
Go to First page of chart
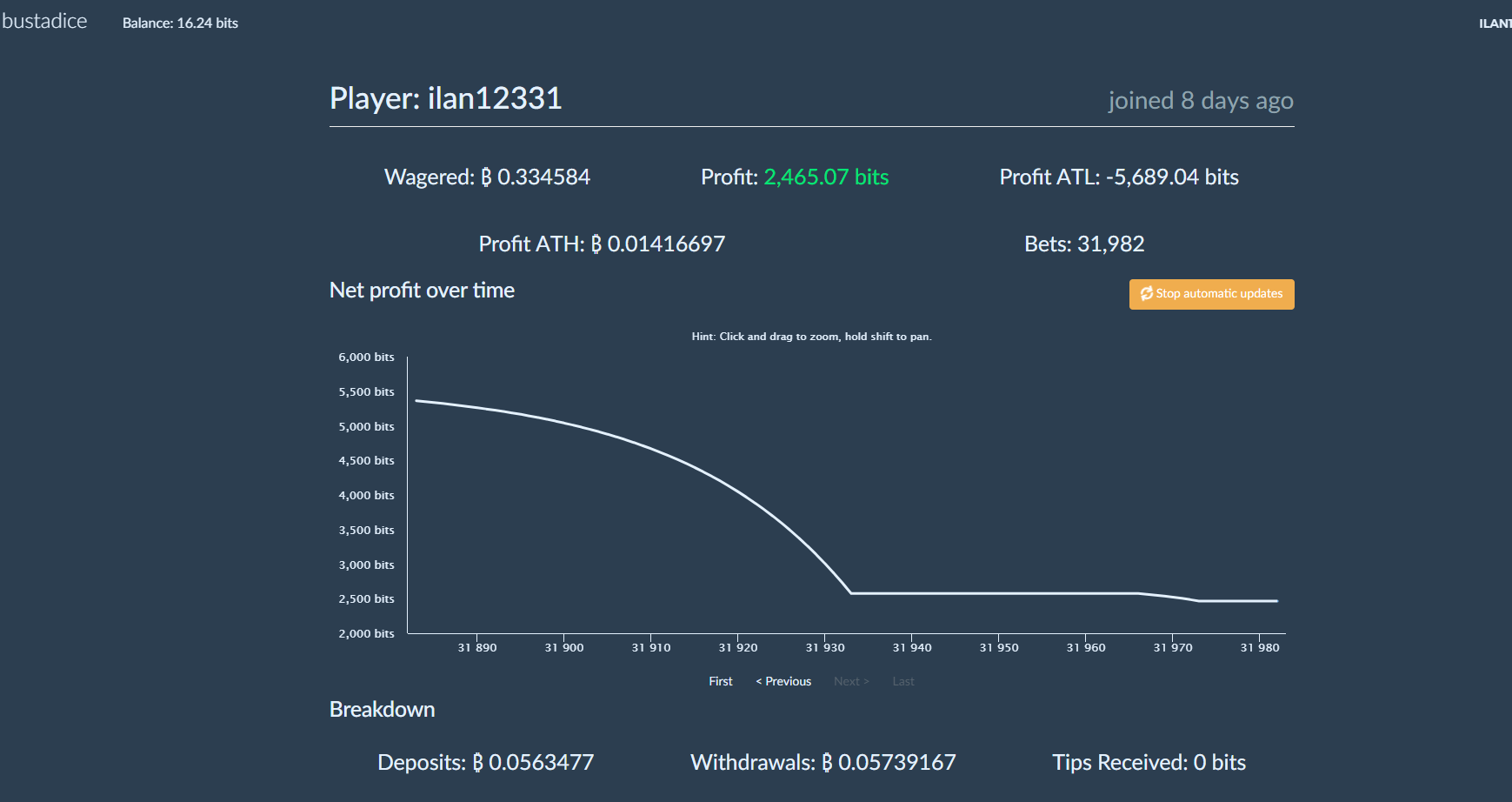(x=720, y=681)
